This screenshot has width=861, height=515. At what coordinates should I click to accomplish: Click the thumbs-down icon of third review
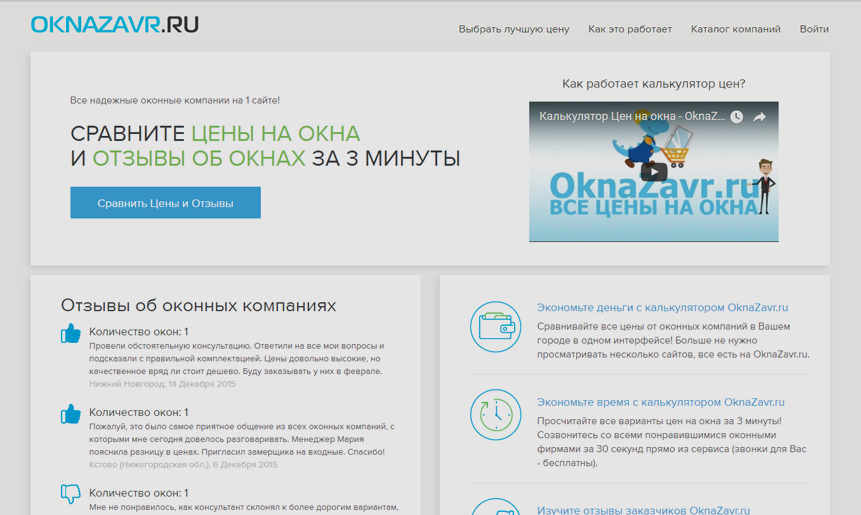point(71,494)
